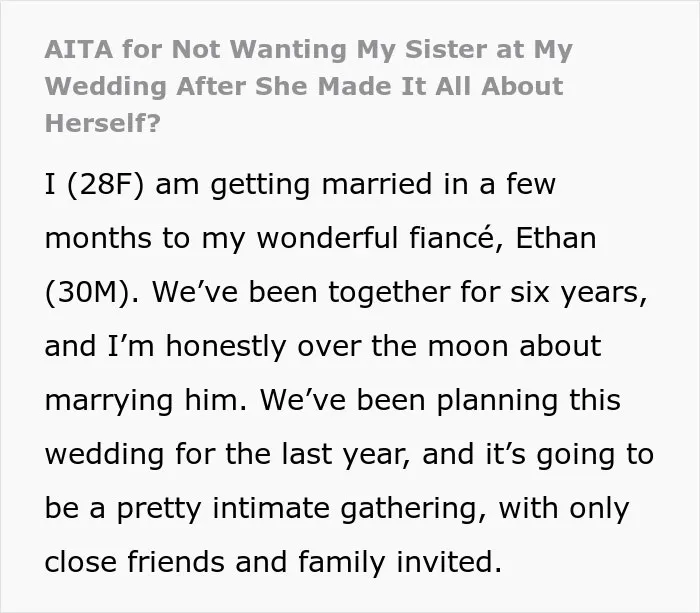Click the '(30M)' age tag
700x613 pixels.
coord(88,292)
